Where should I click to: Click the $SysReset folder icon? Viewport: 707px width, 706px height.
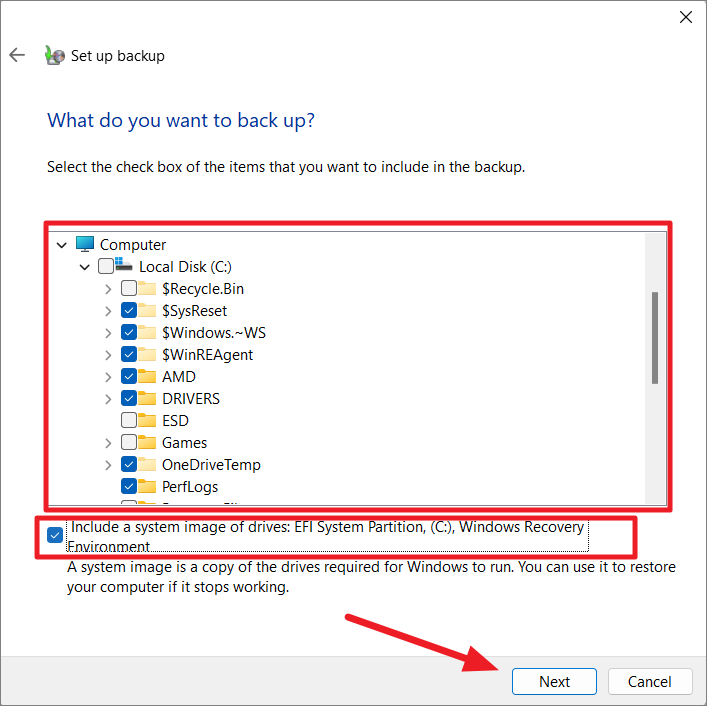147,310
